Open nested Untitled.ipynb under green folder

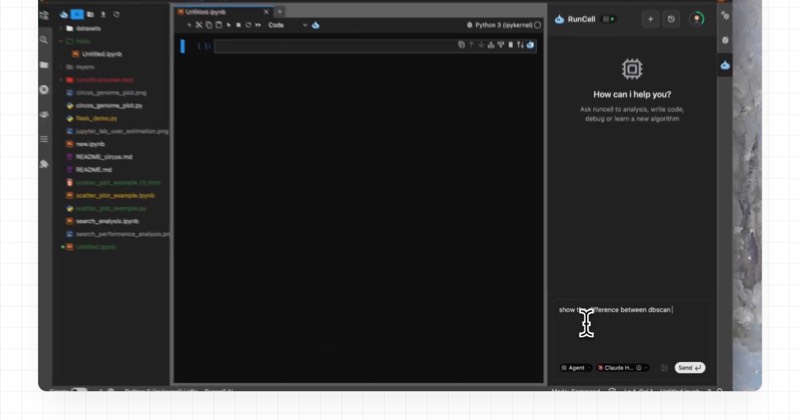pyautogui.click(x=102, y=54)
